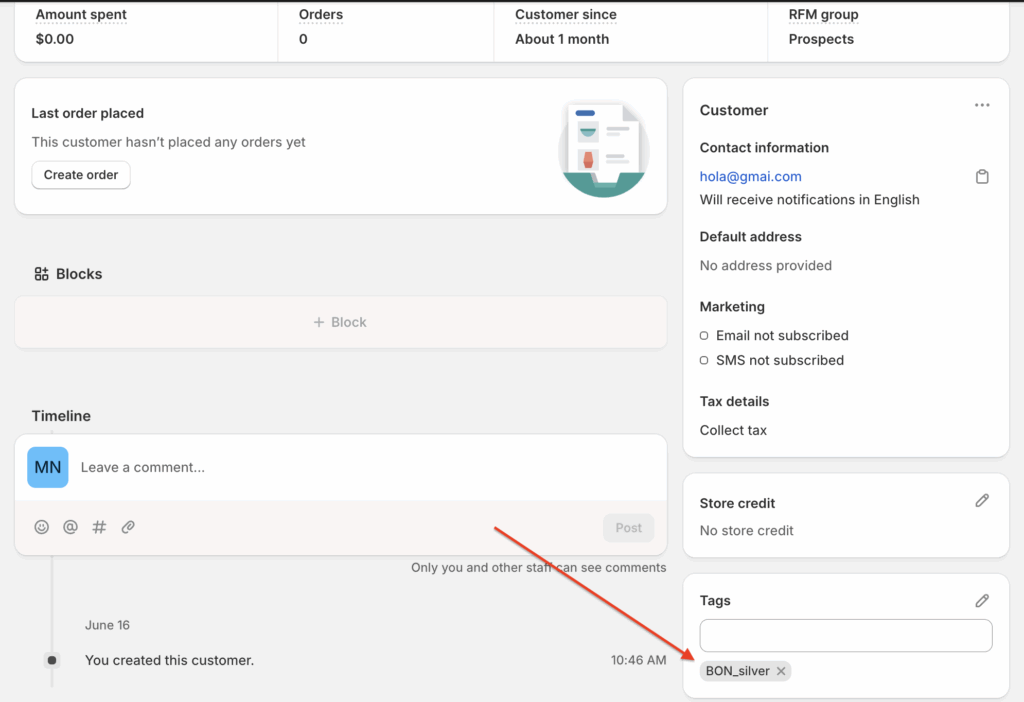Click the Post comment button
This screenshot has width=1024, height=702.
click(x=628, y=528)
